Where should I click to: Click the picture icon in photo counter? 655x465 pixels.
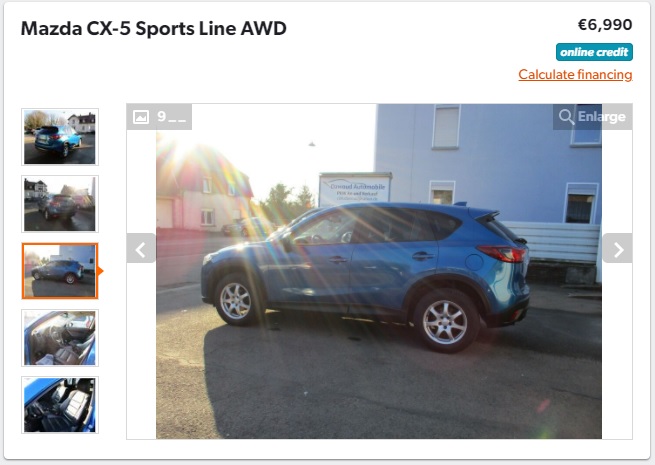(141, 117)
